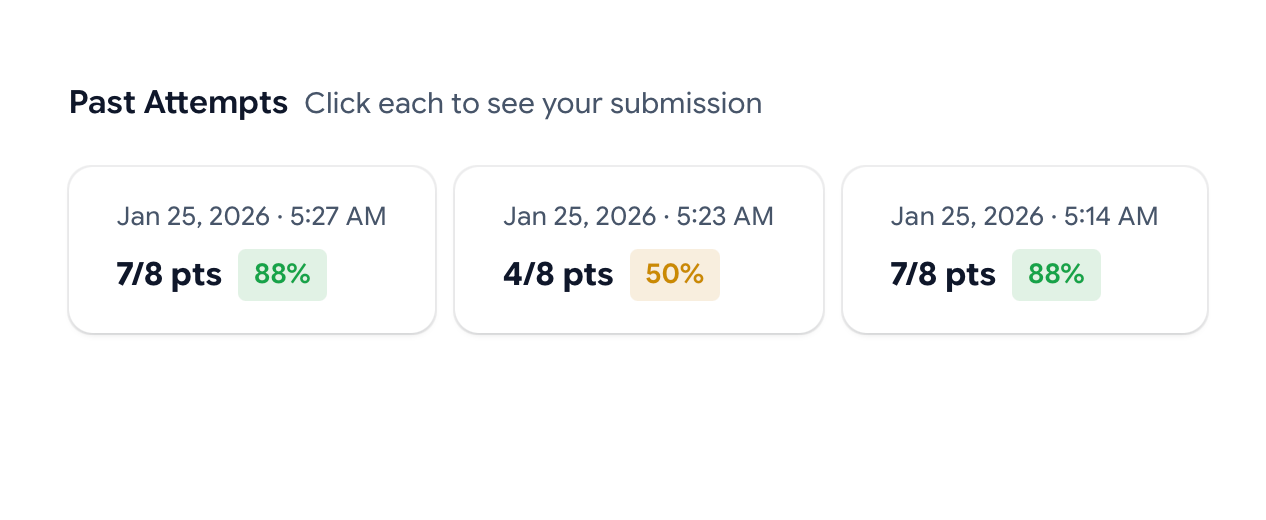This screenshot has width=1266, height=520.
Task: Select 7/8 pts in the 5:27 AM attempt
Action: pyautogui.click(x=169, y=275)
